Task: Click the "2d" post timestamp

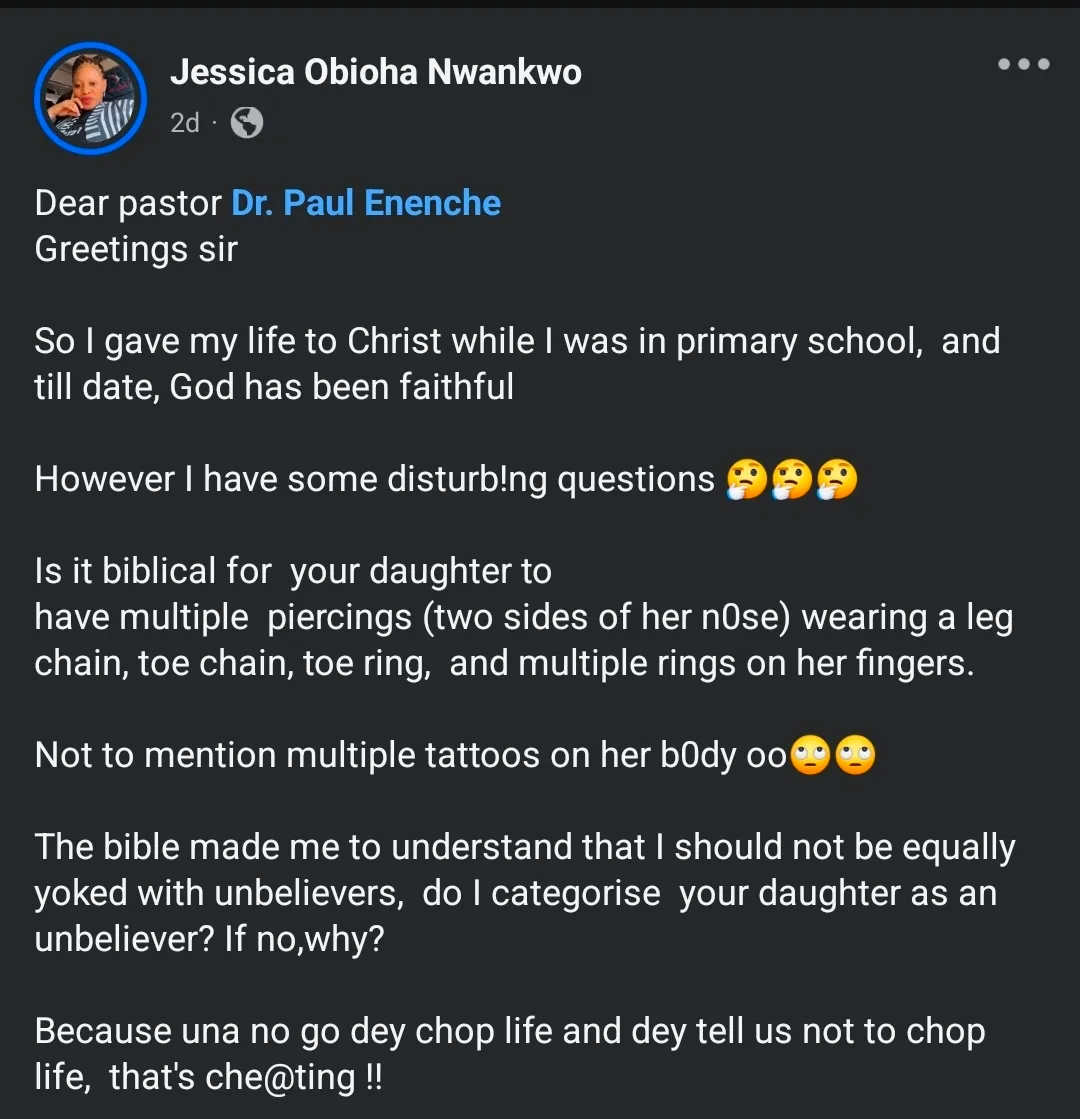Action: click(184, 123)
